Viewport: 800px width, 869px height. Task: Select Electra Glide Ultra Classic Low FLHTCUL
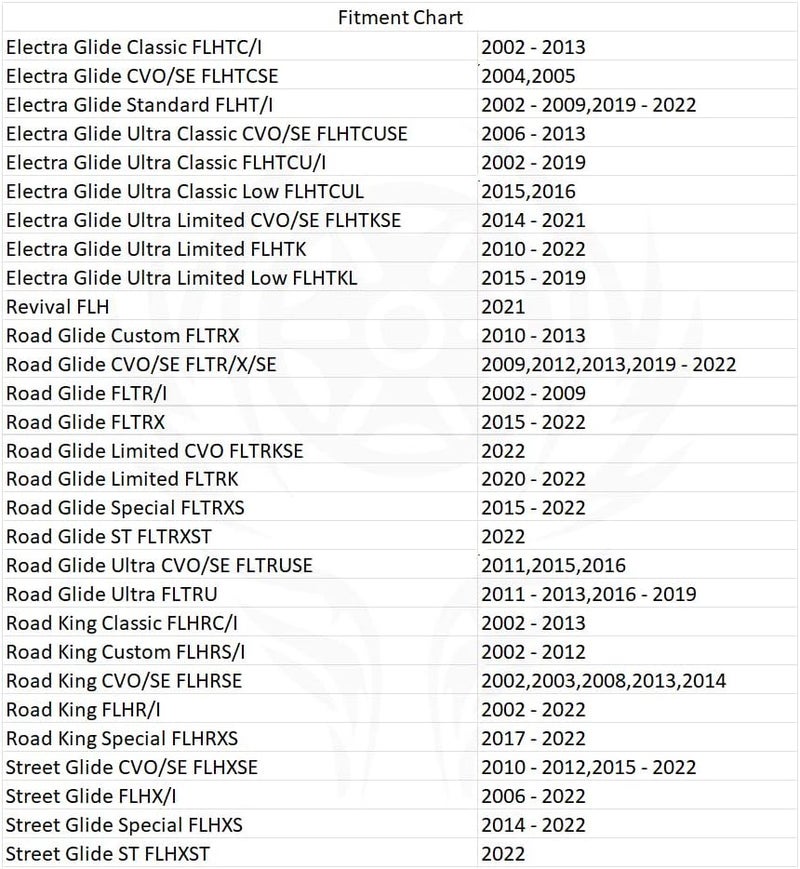point(240,191)
